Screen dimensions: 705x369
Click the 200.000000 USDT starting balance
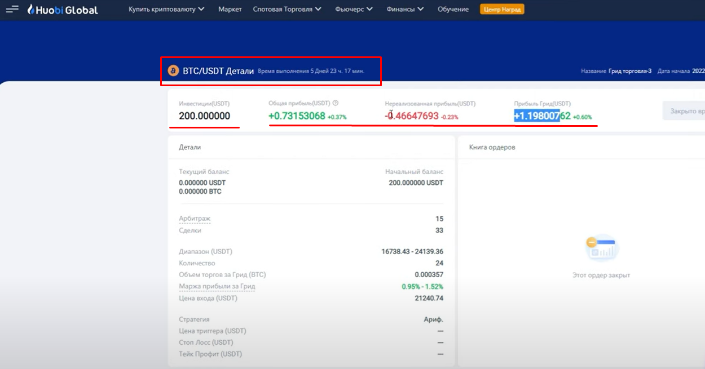(416, 183)
